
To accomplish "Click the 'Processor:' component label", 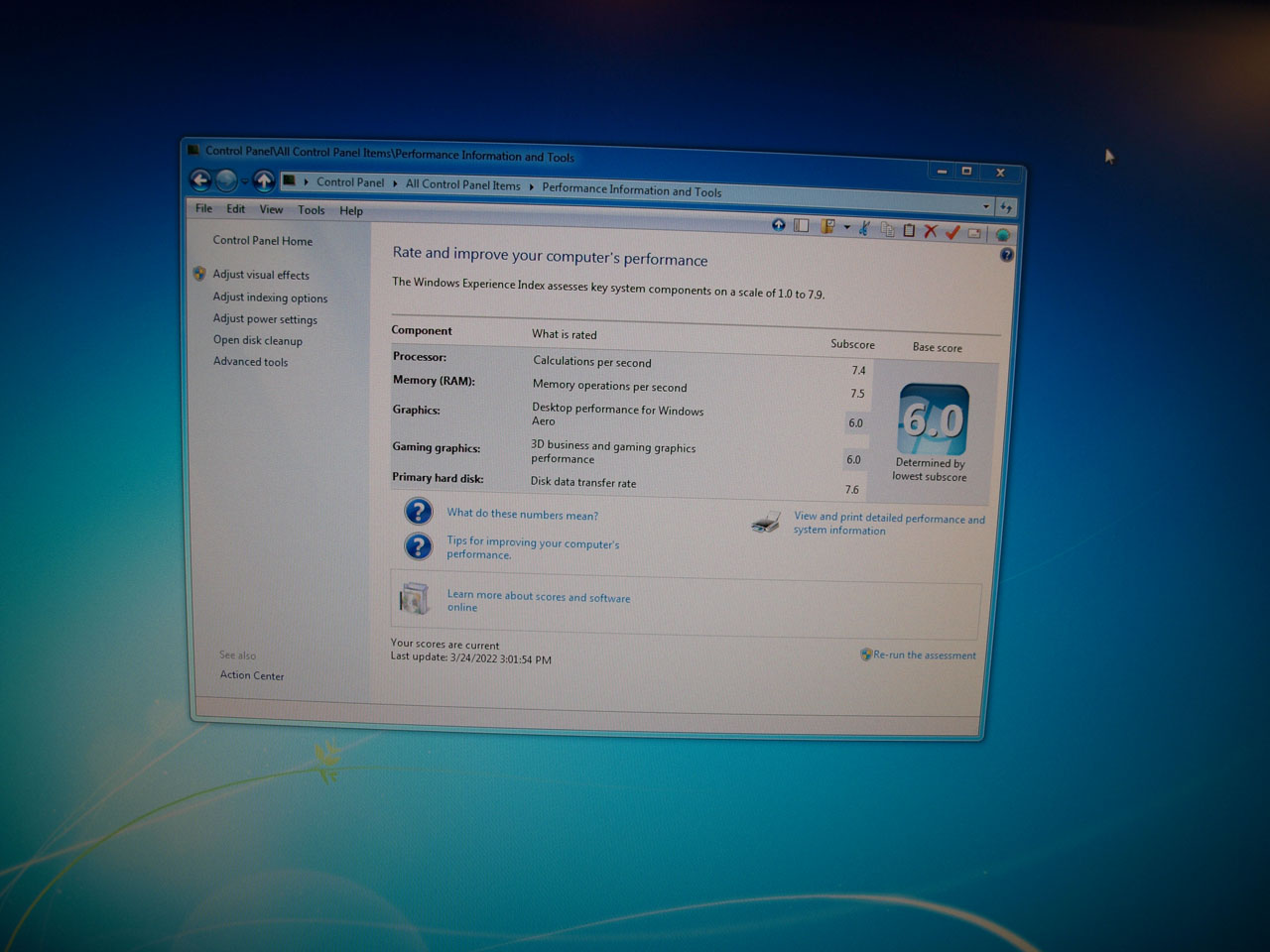I will pos(420,356).
